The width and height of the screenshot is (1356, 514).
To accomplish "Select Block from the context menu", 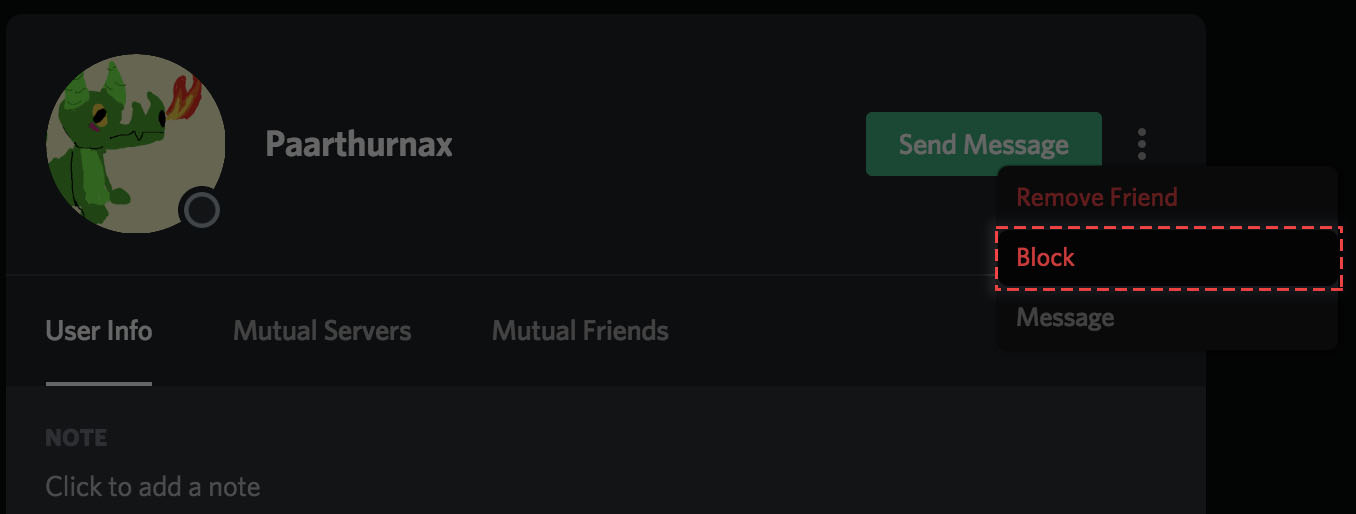I will 1168,258.
